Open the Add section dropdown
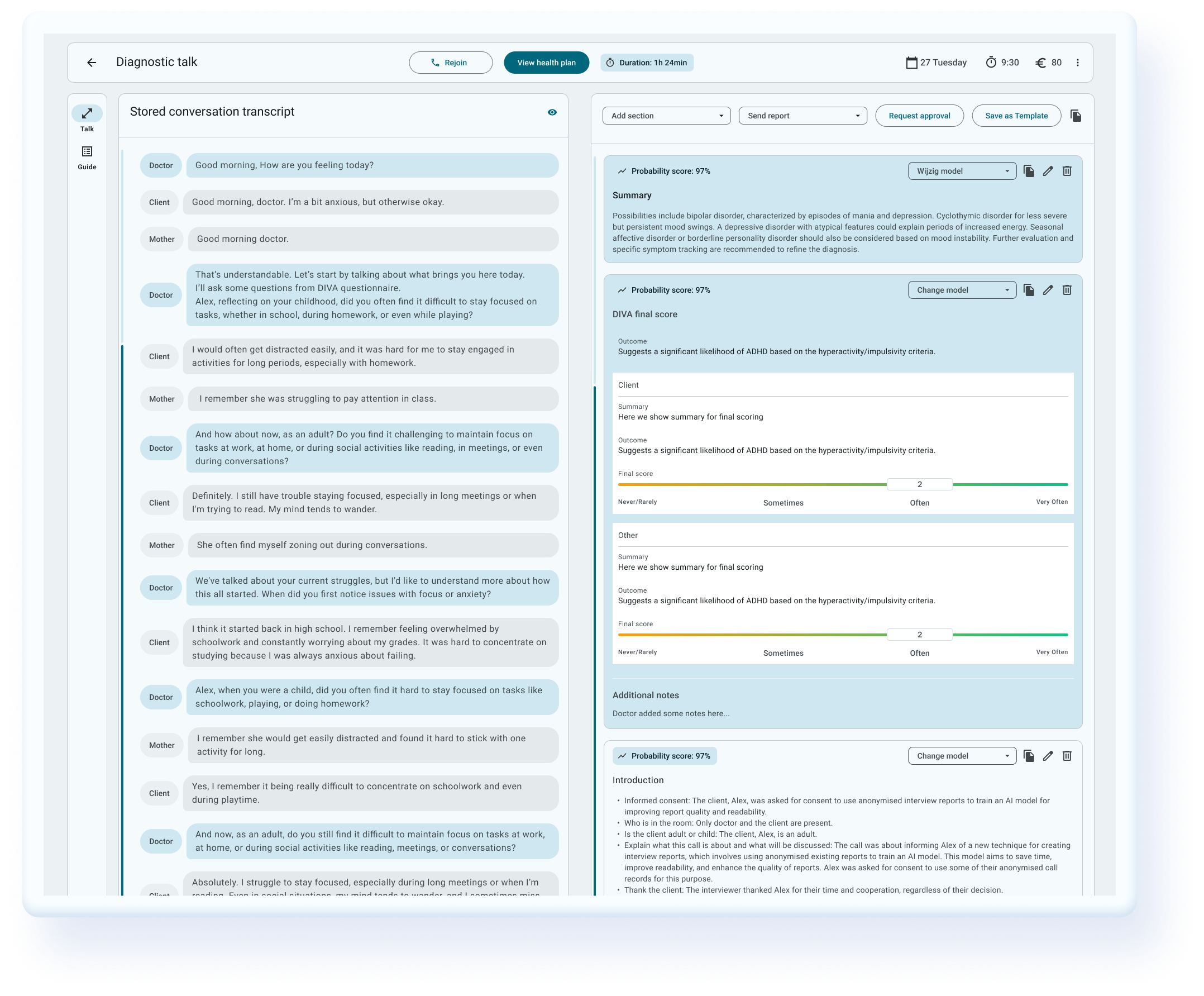The width and height of the screenshot is (1204, 996). pos(666,116)
